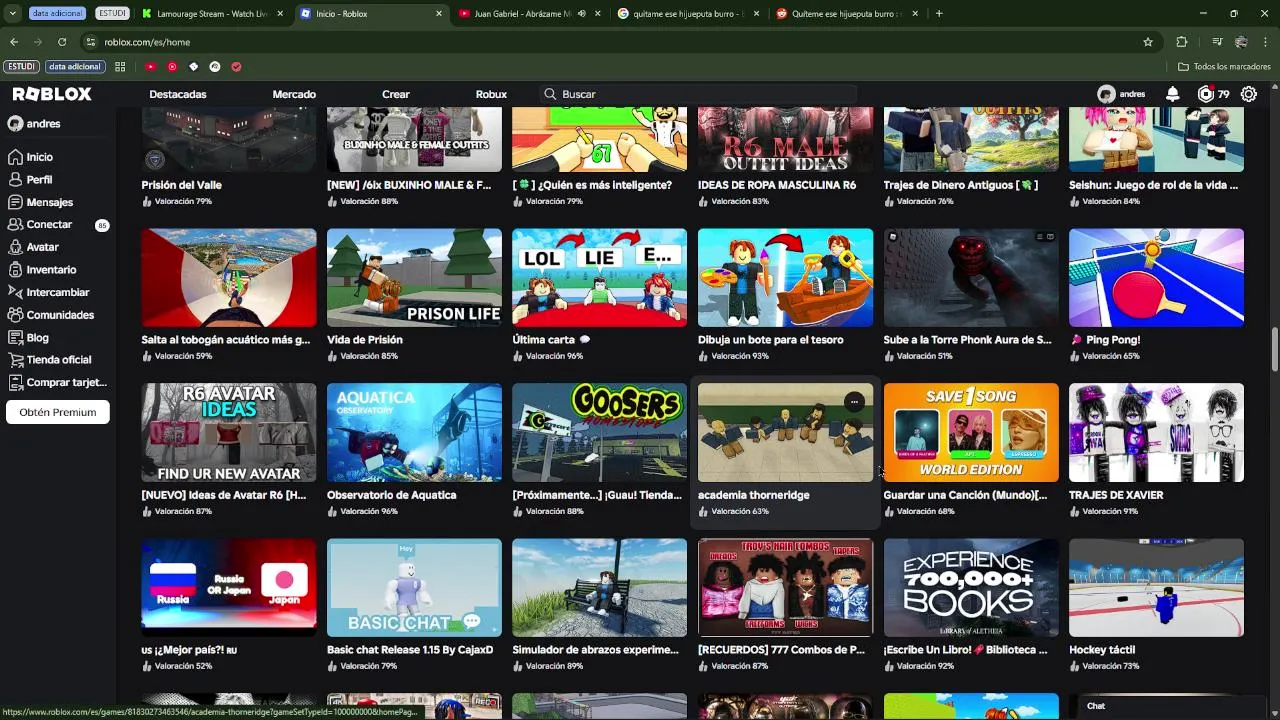Open the Roblox logo home link
1280x720 pixels.
point(52,94)
